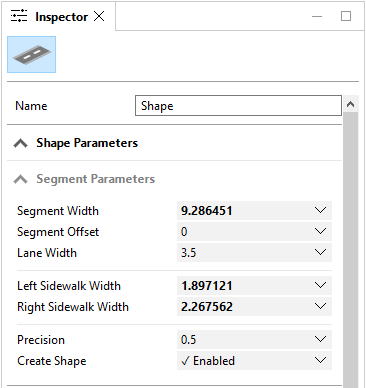Open the Precision dropdown arrow
Screen dimensions: 366x388
[320, 339]
